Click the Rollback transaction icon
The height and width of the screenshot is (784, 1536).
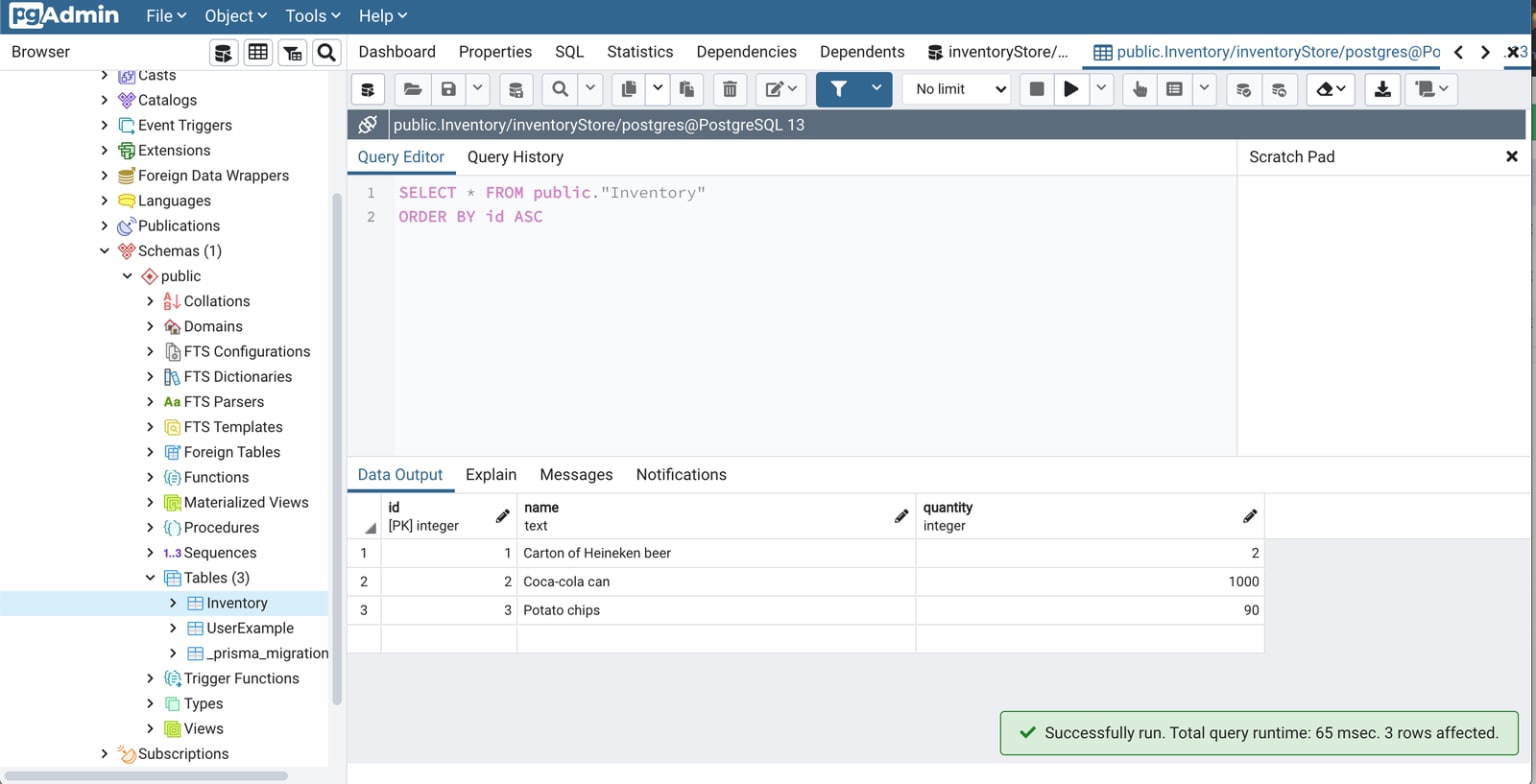tap(1279, 89)
